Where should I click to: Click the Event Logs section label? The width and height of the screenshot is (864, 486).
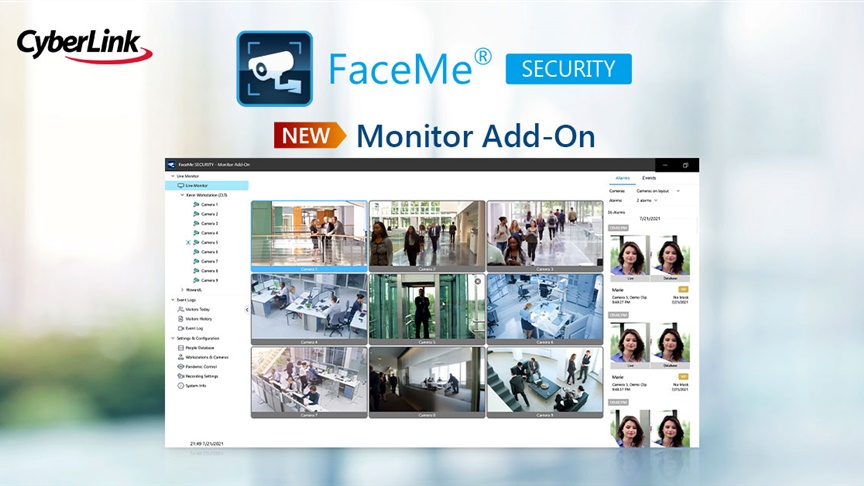click(186, 300)
